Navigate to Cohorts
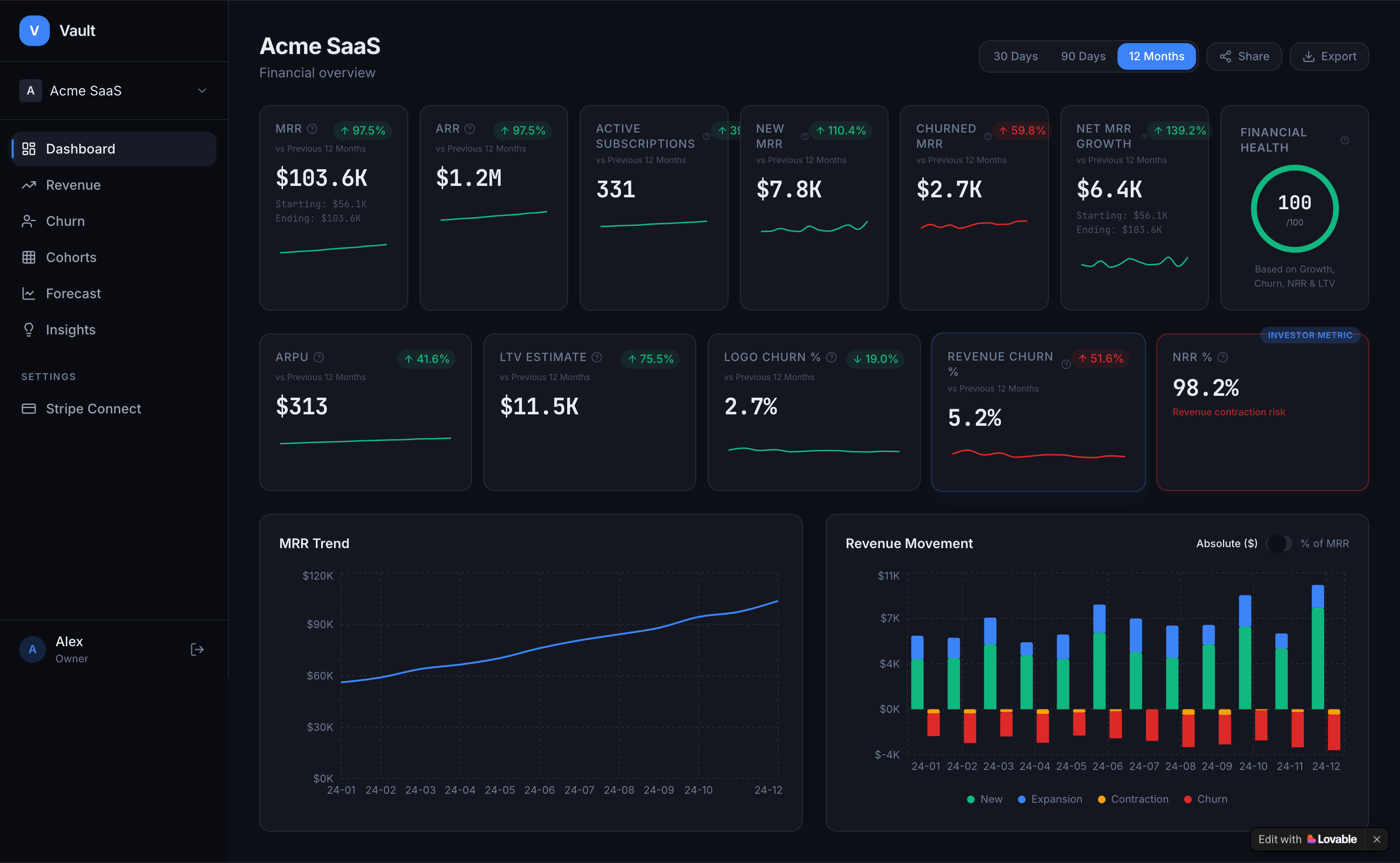 [x=114, y=257]
